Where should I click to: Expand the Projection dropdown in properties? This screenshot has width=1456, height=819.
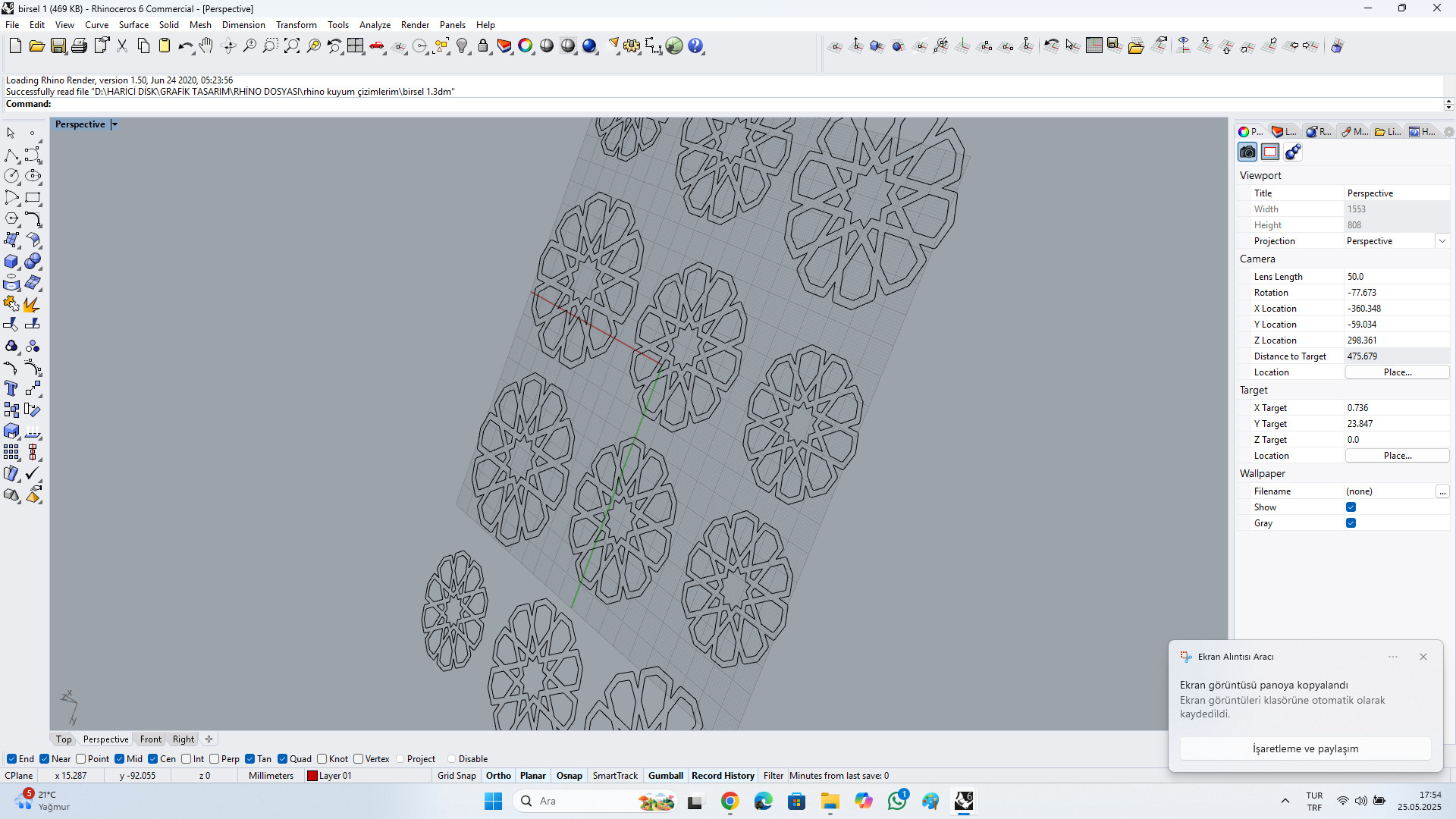pos(1442,241)
